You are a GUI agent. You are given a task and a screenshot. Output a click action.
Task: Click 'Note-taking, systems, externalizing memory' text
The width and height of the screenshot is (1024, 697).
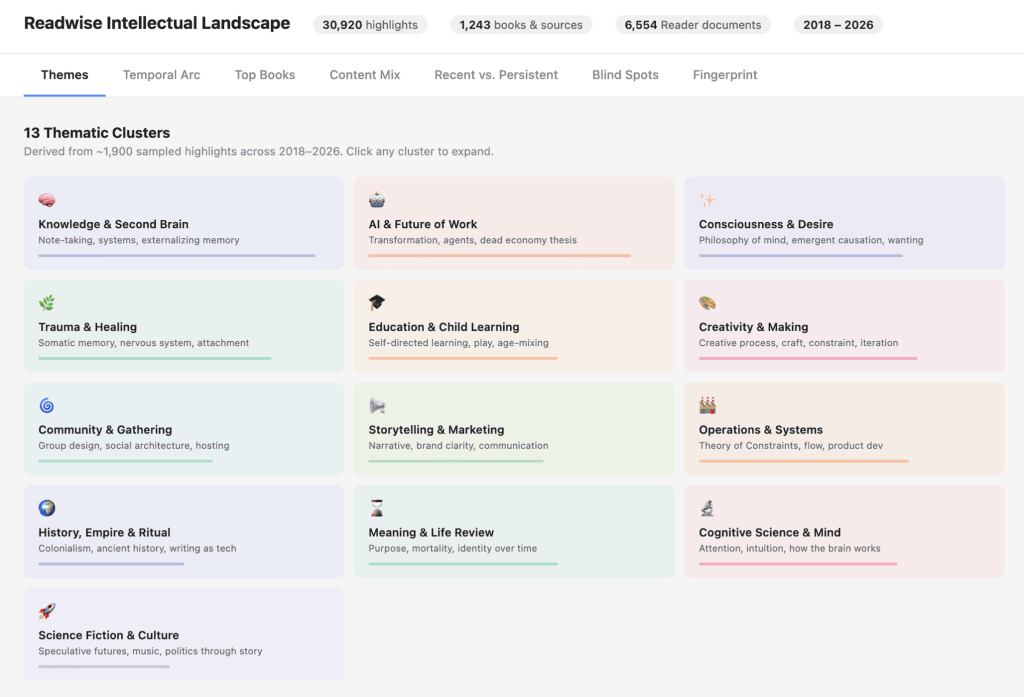pos(138,240)
